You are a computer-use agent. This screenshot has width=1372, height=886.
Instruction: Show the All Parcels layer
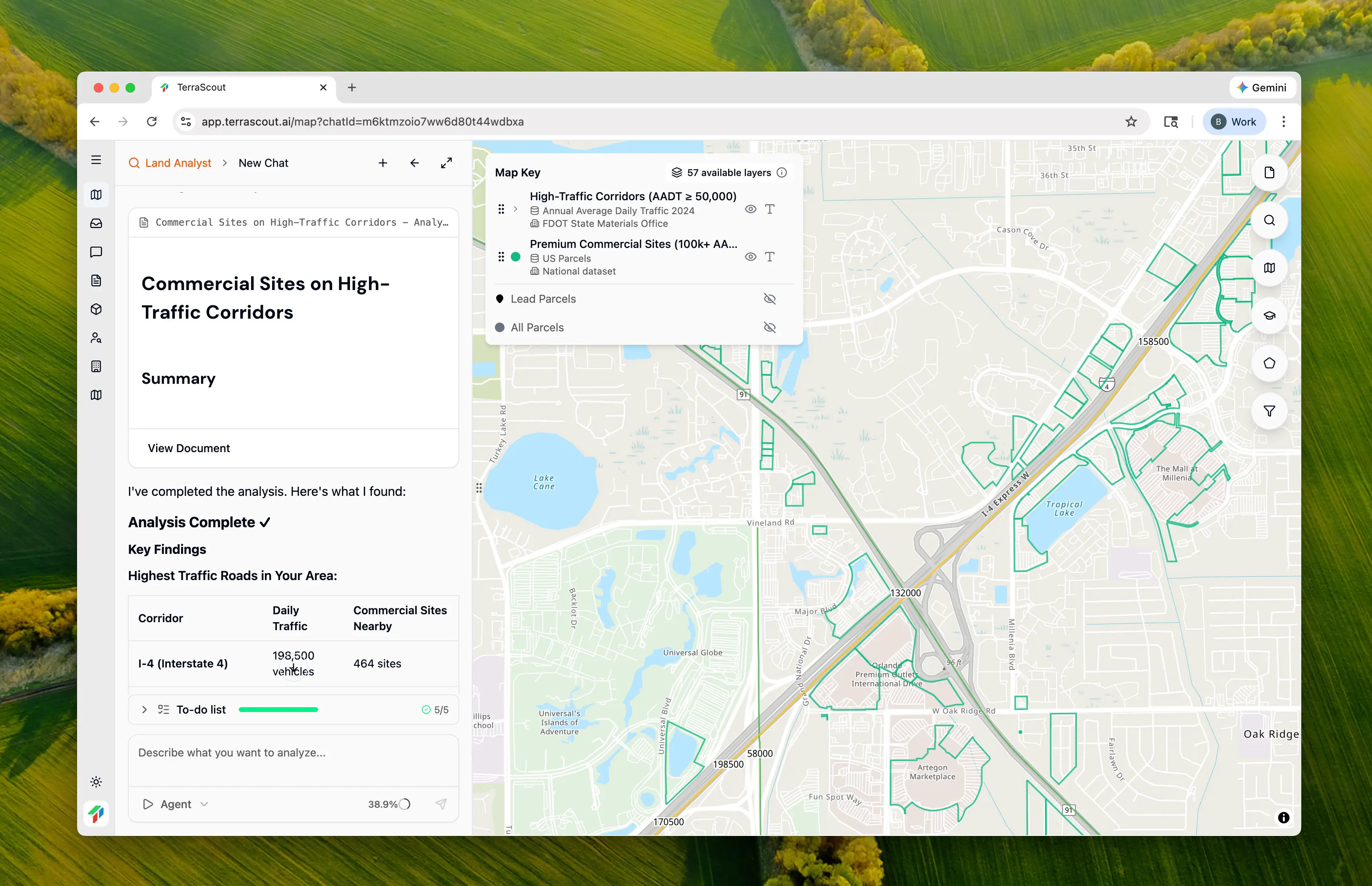(x=769, y=328)
